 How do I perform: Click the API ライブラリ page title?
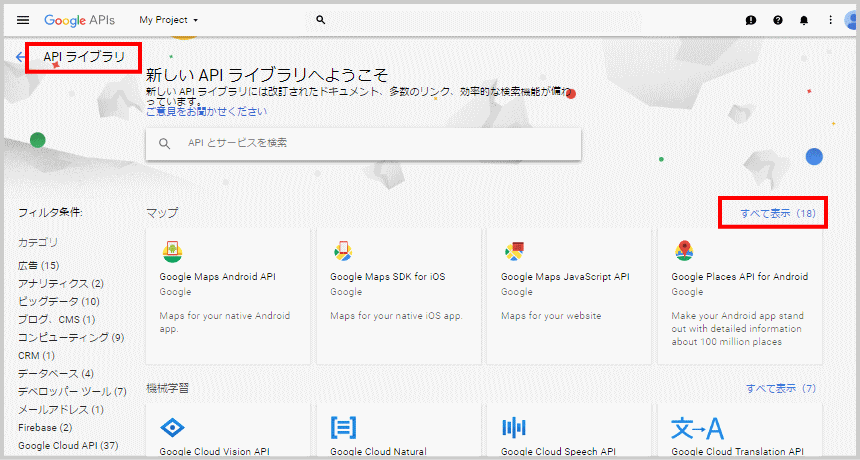84,56
